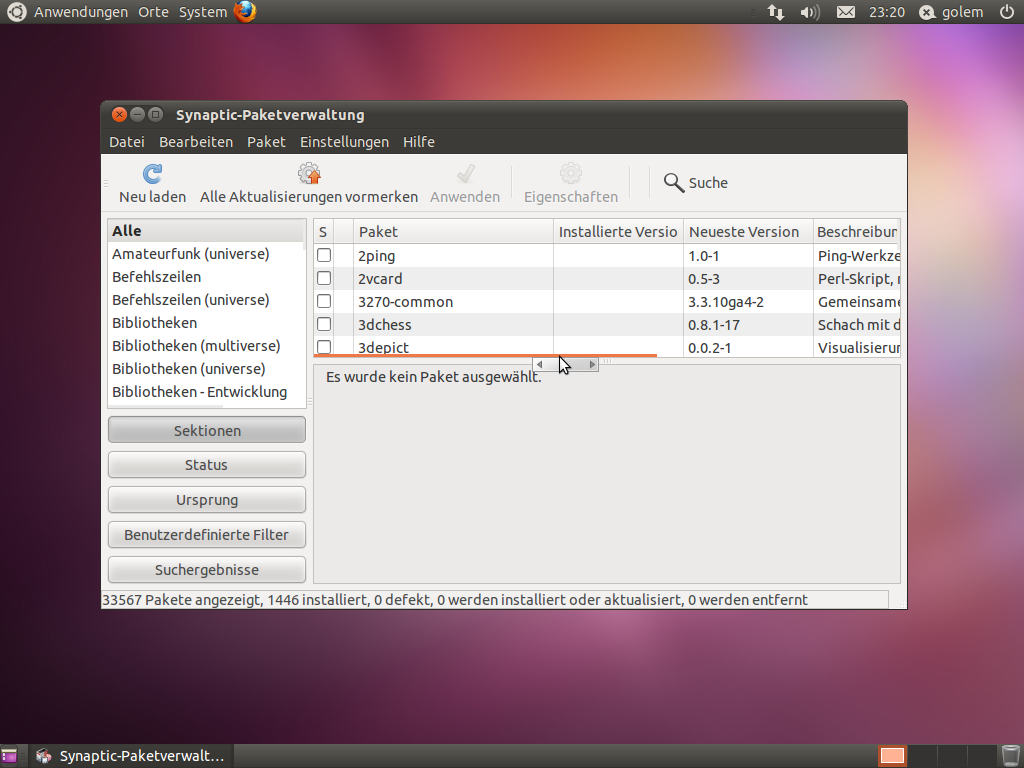Select Bibliotheken (universe) in section list
1024x768 pixels.
pyautogui.click(x=190, y=369)
